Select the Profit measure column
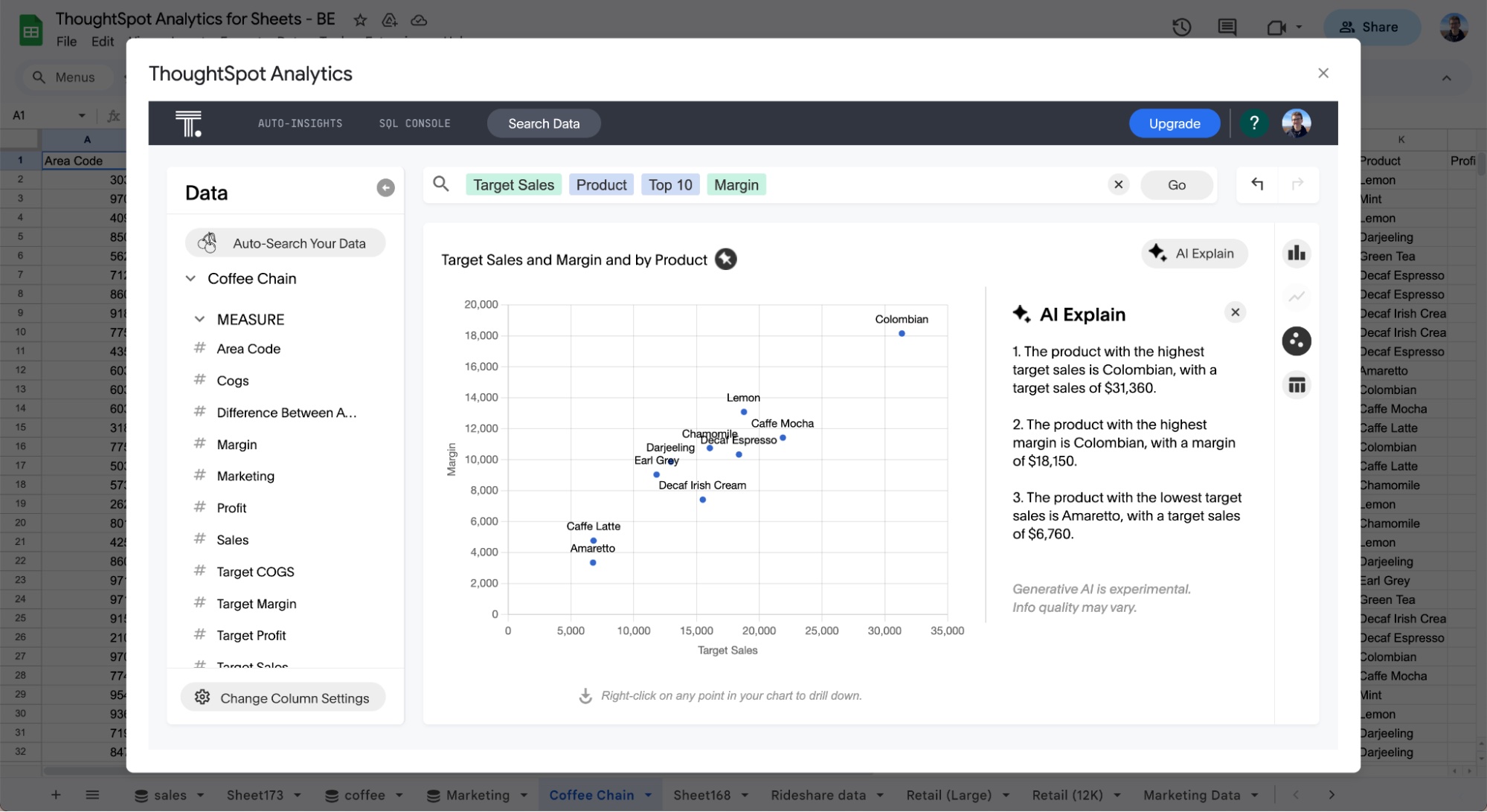This screenshot has height=812, width=1487. tap(231, 508)
